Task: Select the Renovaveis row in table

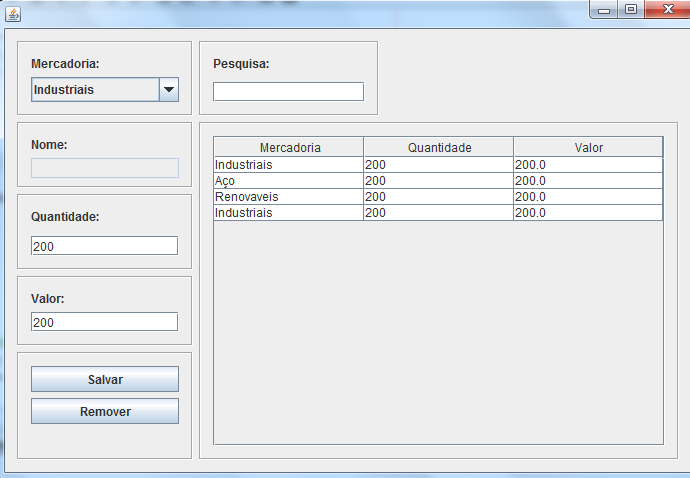Action: point(438,197)
